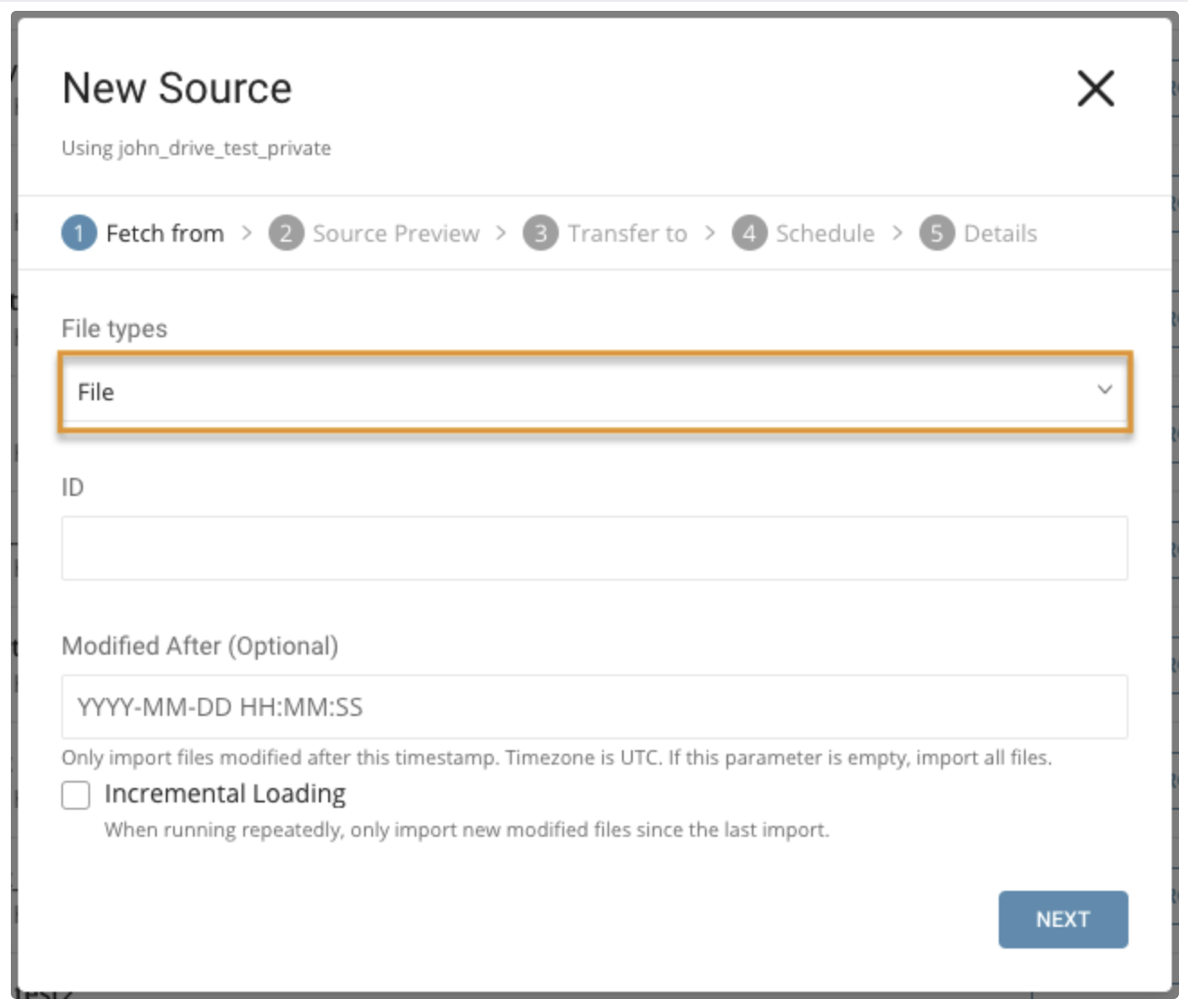The height and width of the screenshot is (1008, 1188).
Task: Open the Details step
Action: point(1000,234)
